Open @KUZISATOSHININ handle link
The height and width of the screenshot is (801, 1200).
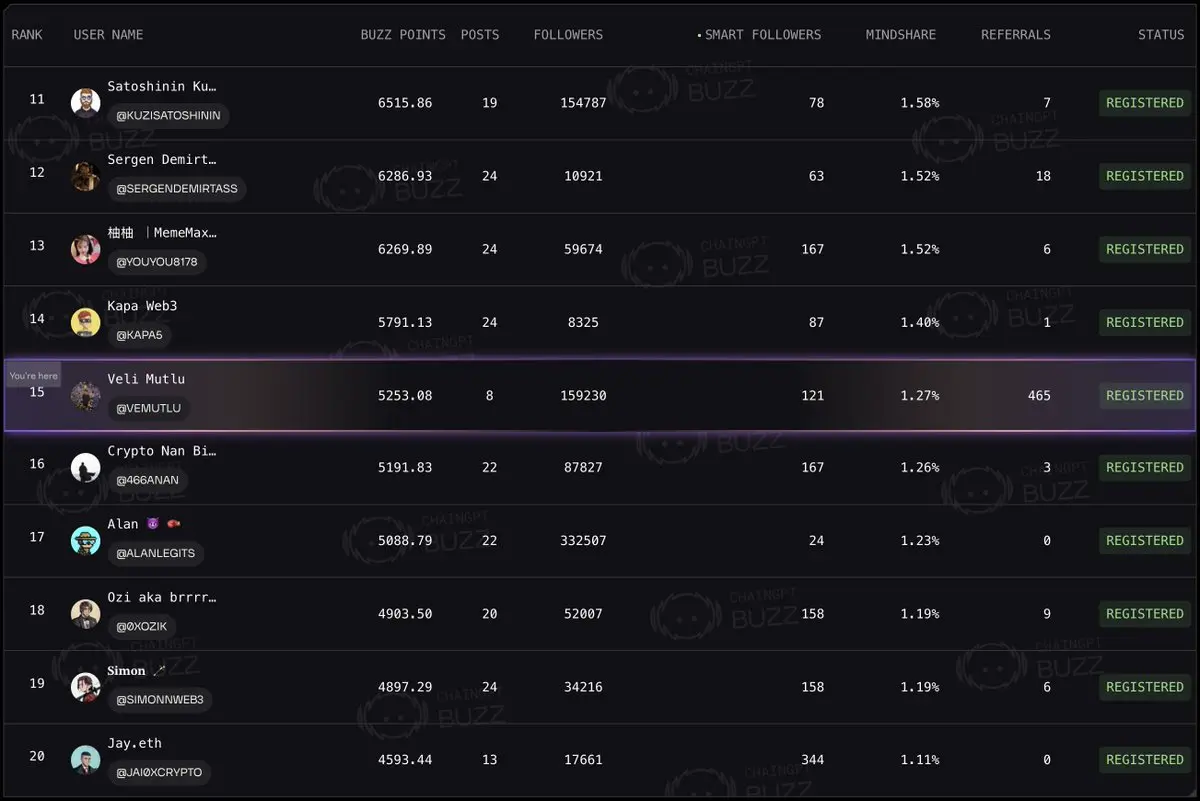[x=168, y=116]
